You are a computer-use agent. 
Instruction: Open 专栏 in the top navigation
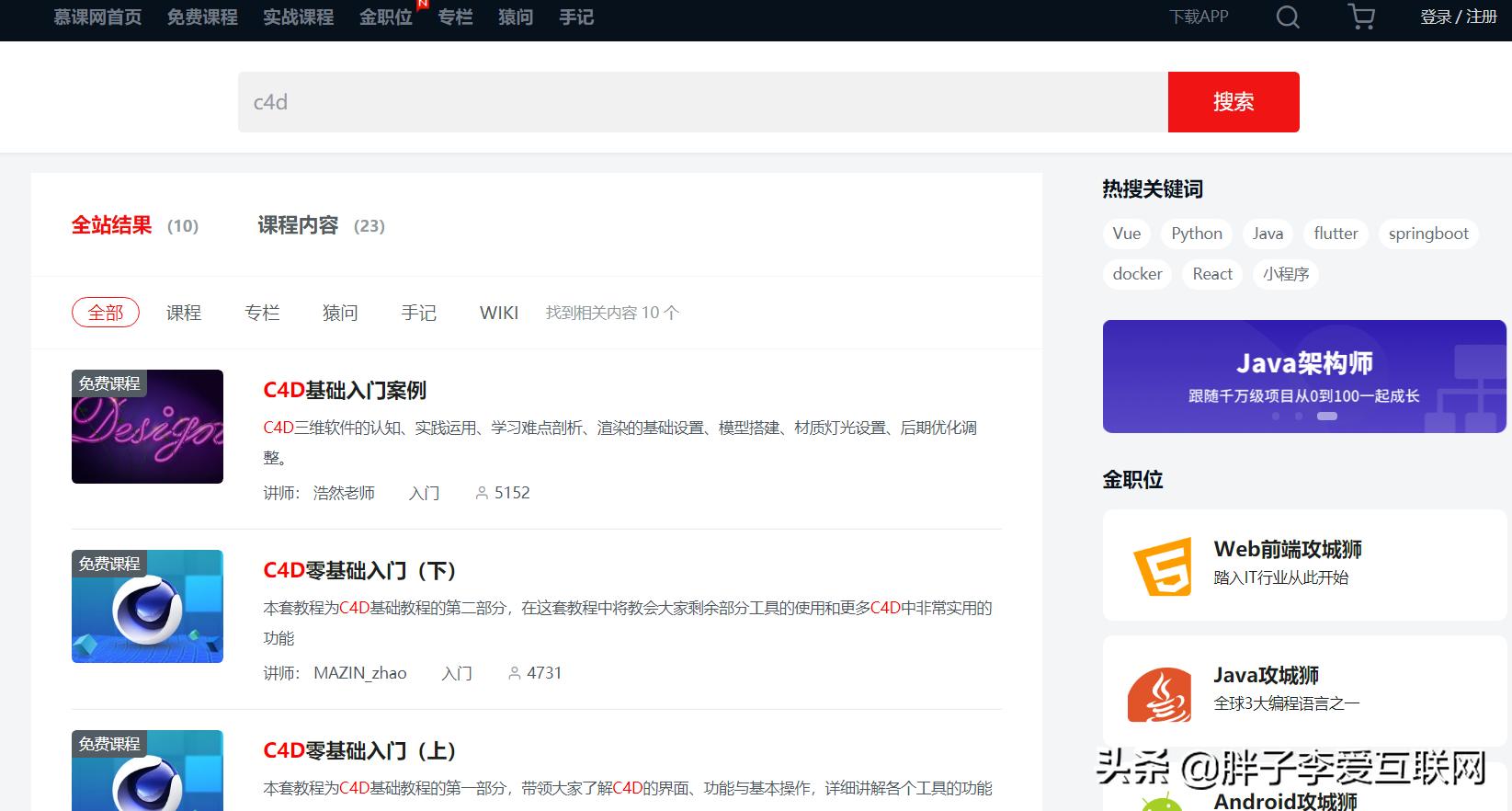coord(455,17)
